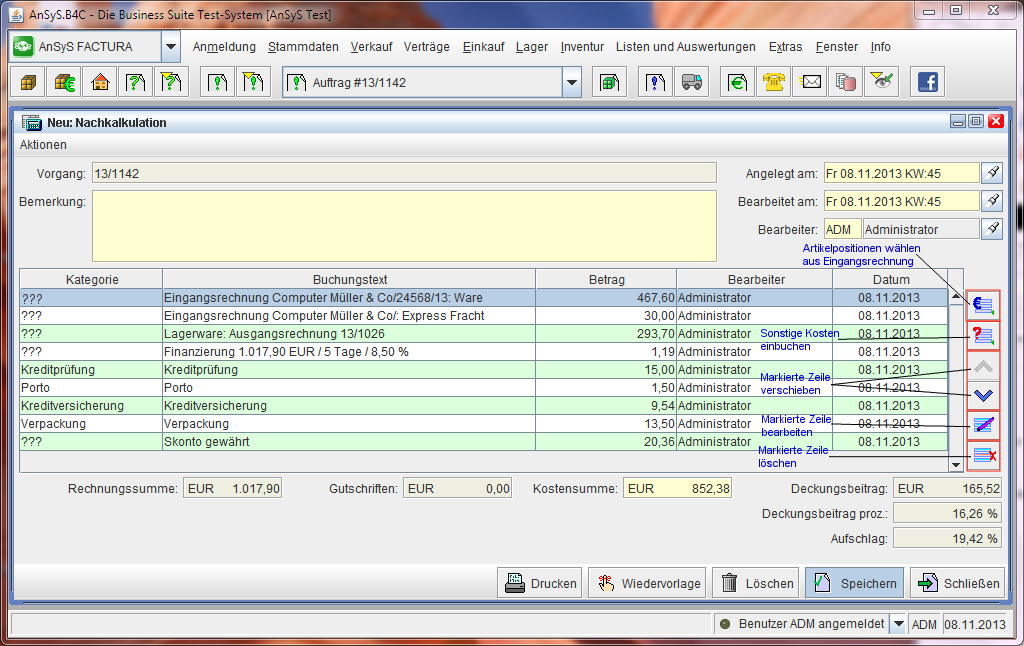Screen dimensions: 1024x646
Task: Open the user status dropdown arrow
Action: 898,624
